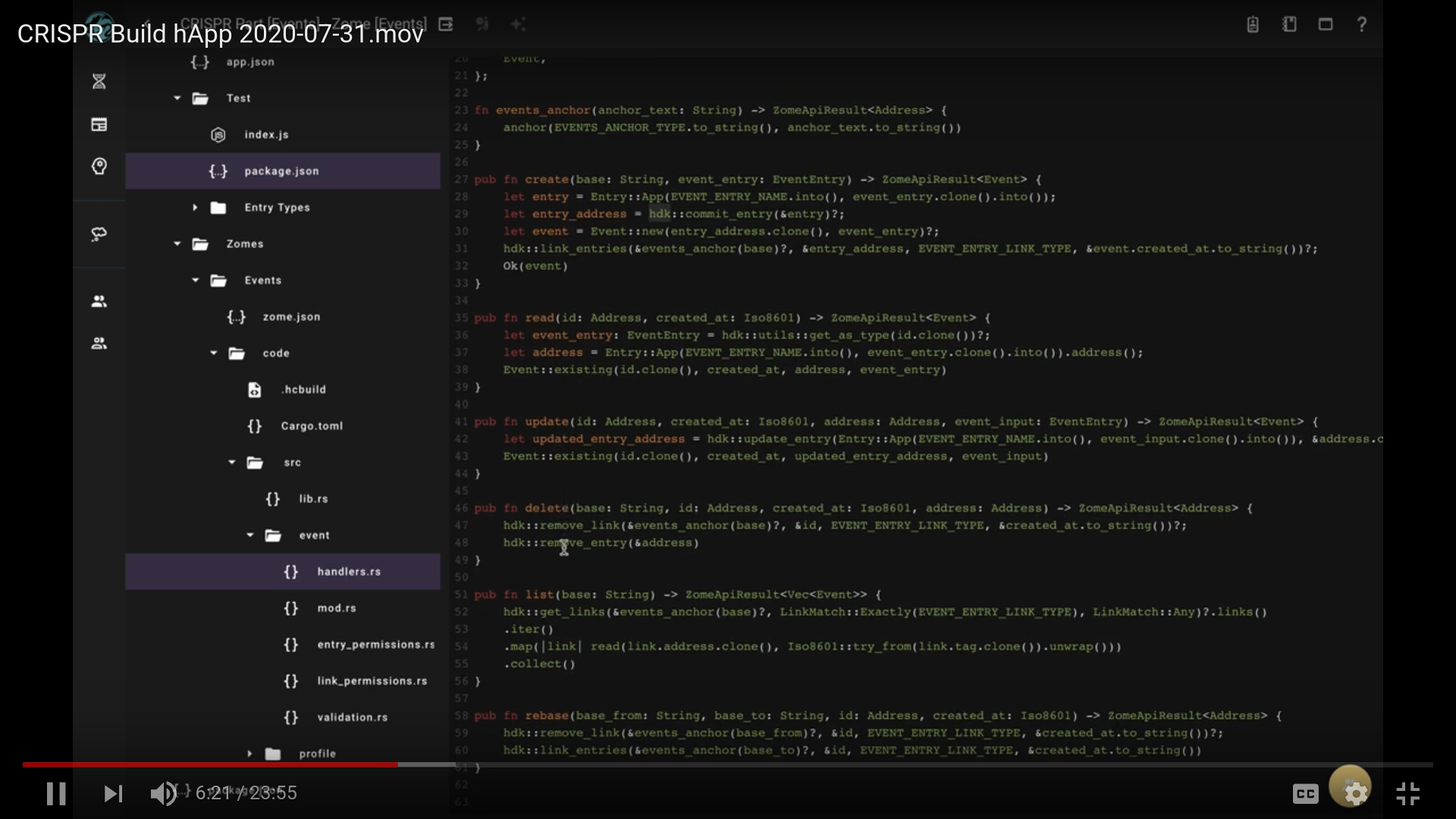Viewport: 1456px width, 819px height.
Task: Open the chat bubbles sidebar icon
Action: (99, 234)
